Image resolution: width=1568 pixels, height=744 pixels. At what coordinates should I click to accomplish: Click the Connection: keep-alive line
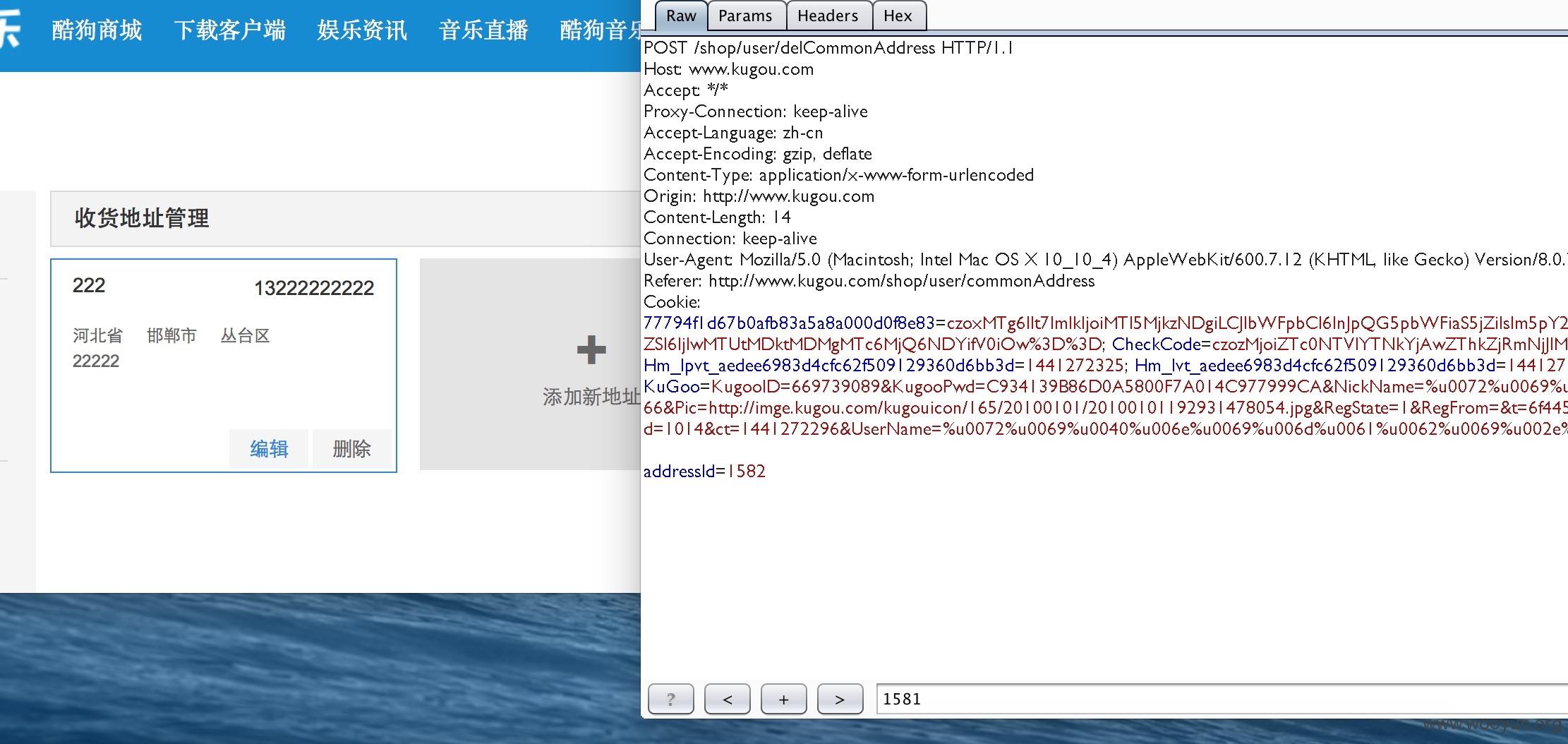coord(730,239)
